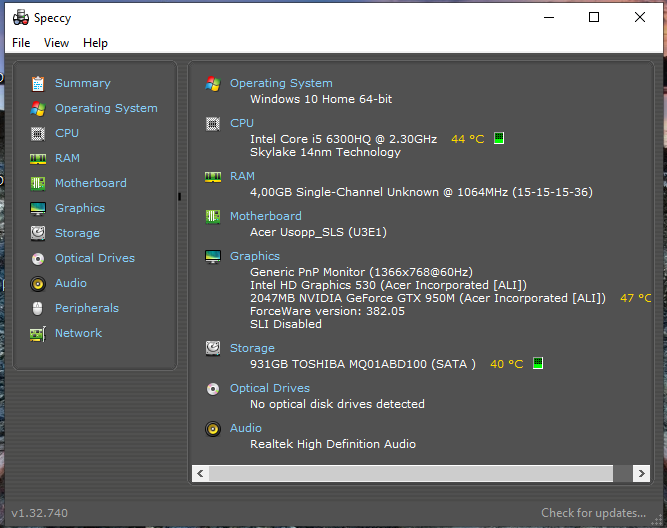The width and height of the screenshot is (667, 528).
Task: Open the Operating System heading in summary
Action: pos(281,84)
